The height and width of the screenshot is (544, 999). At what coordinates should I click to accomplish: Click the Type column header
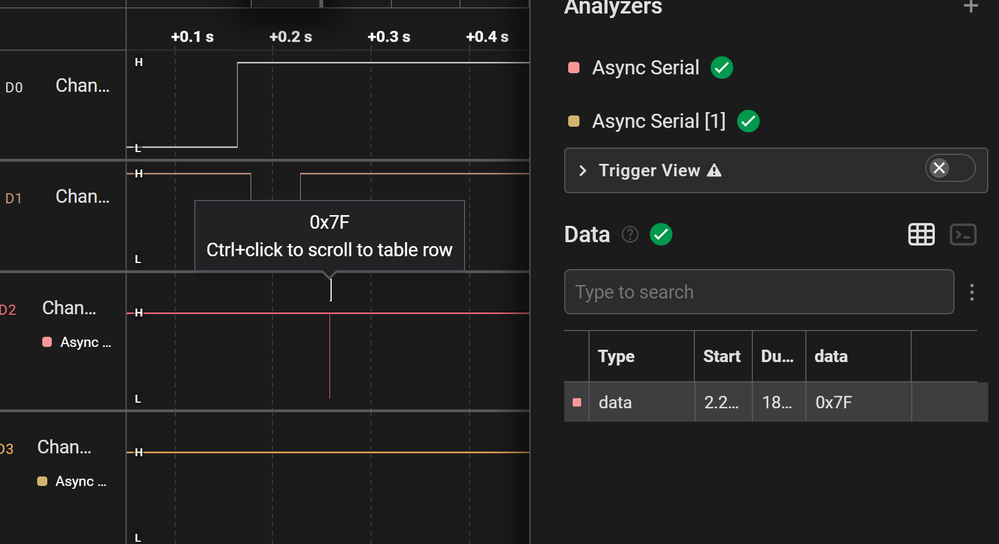tap(616, 356)
